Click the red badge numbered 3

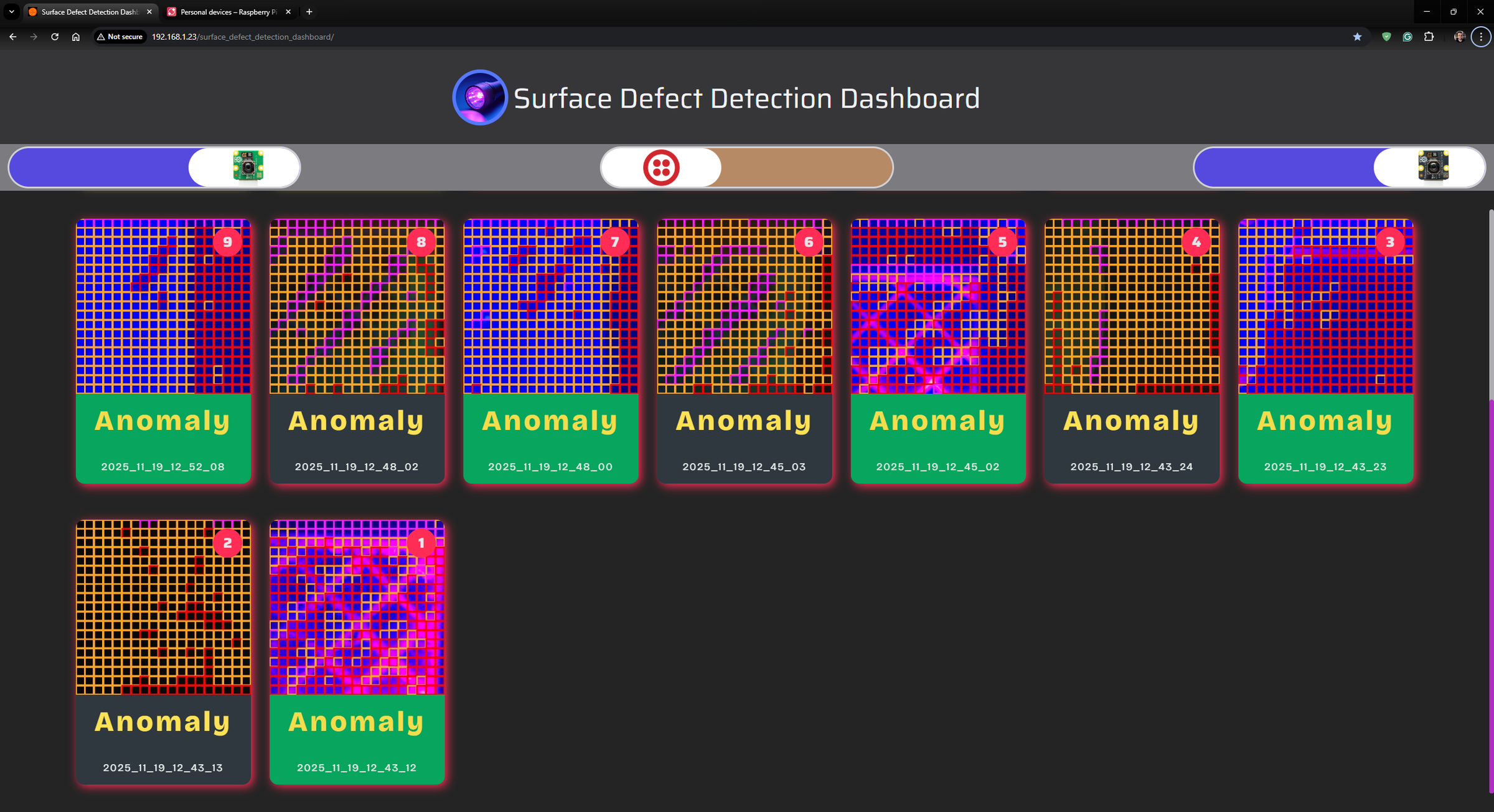pyautogui.click(x=1389, y=242)
